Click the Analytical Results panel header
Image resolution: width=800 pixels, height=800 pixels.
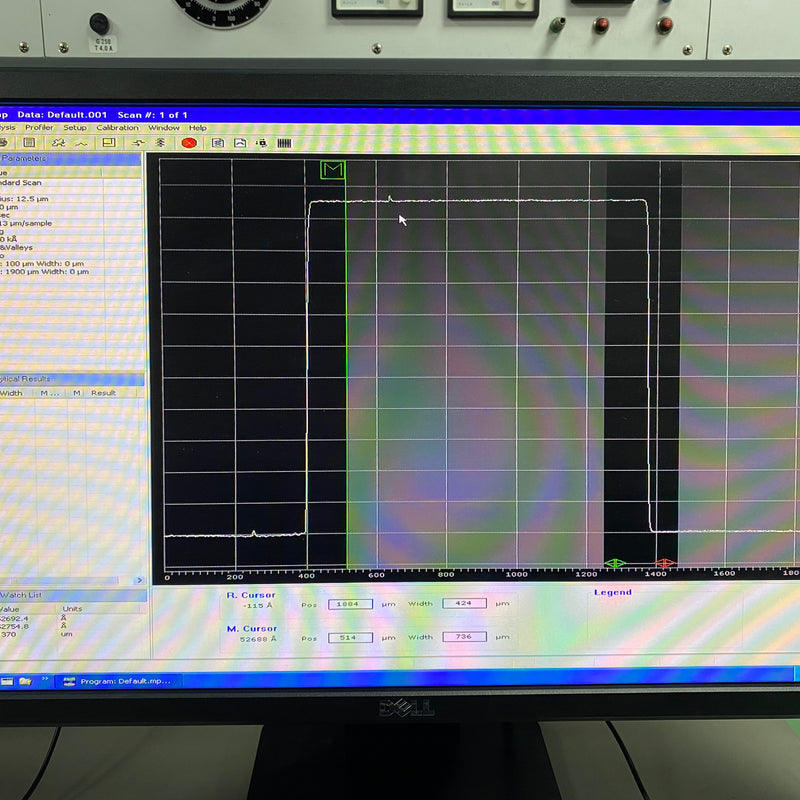(71, 379)
